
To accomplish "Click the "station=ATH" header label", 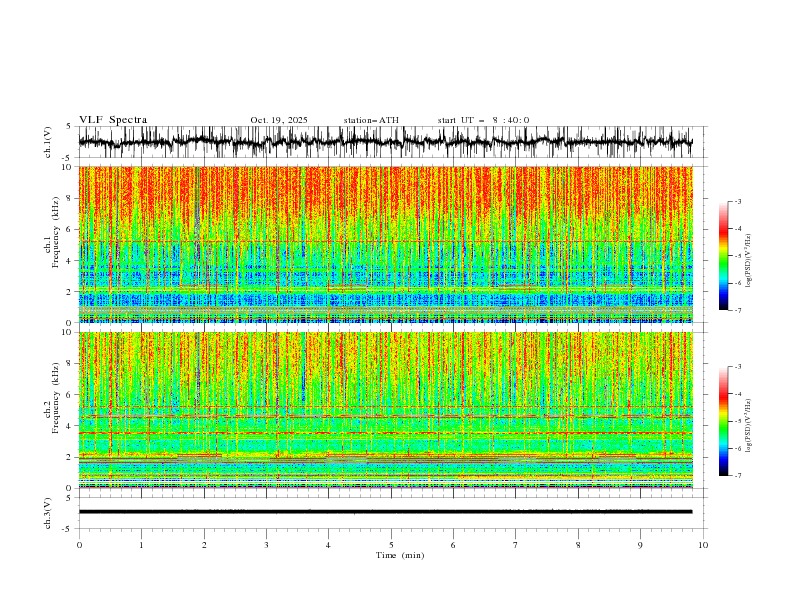I will [371, 120].
